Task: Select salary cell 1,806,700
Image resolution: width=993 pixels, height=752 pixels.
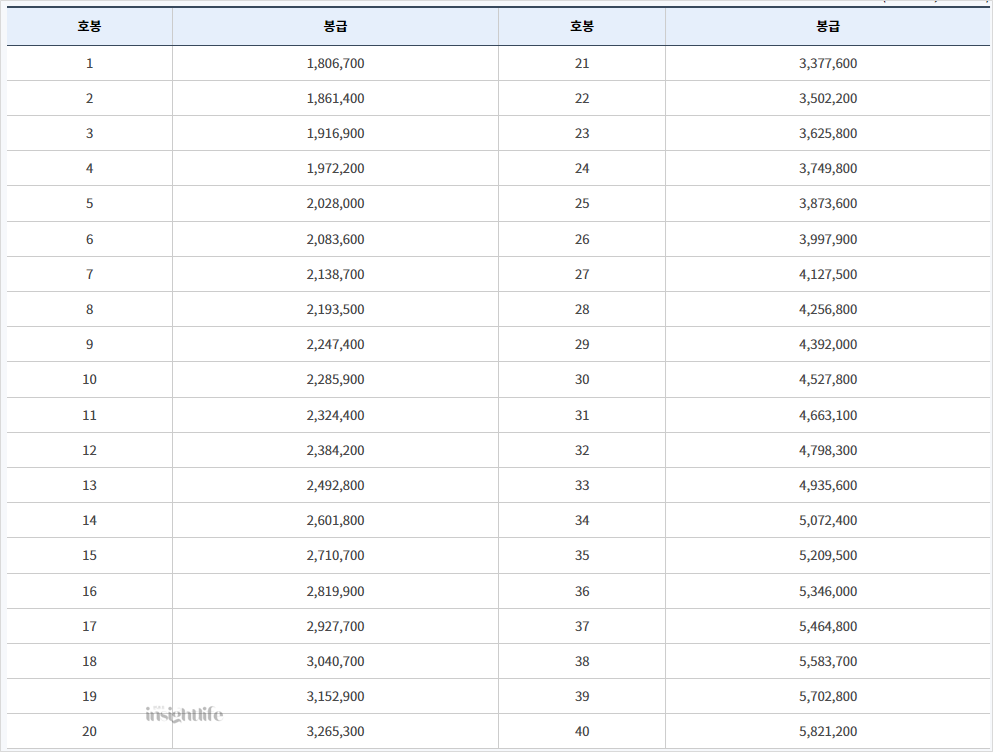Action: click(x=335, y=63)
